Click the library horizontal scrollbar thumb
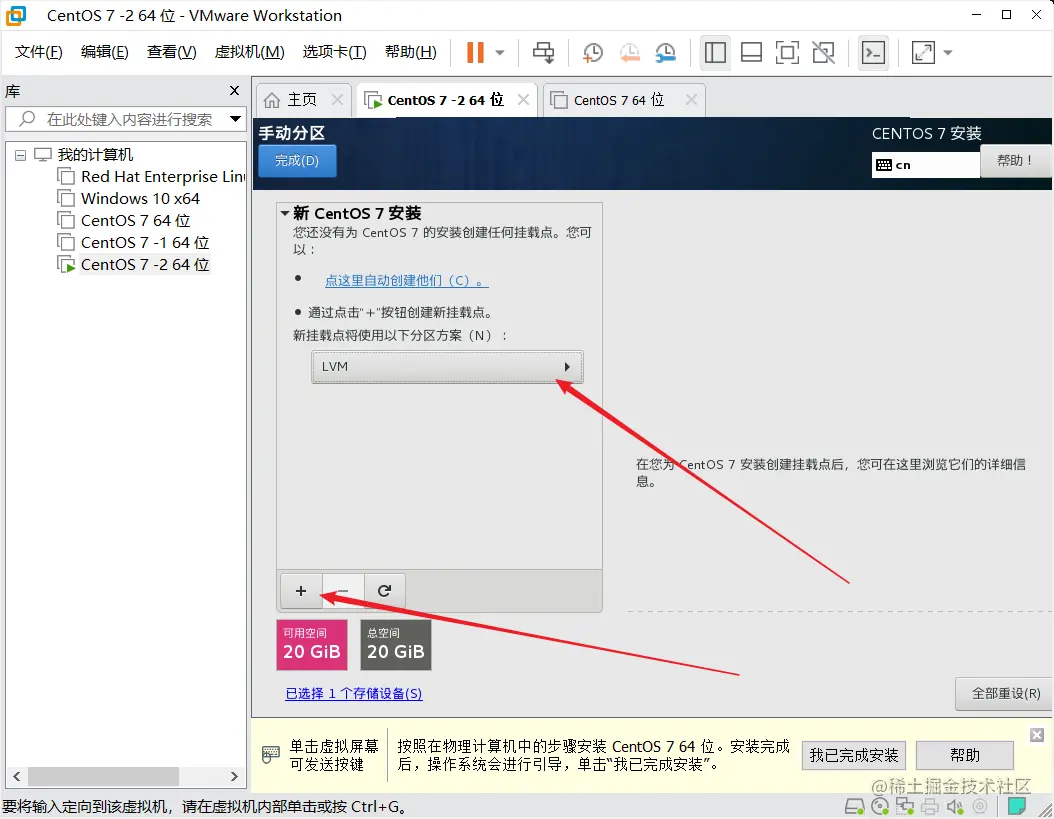Image resolution: width=1054 pixels, height=819 pixels. coord(103,776)
